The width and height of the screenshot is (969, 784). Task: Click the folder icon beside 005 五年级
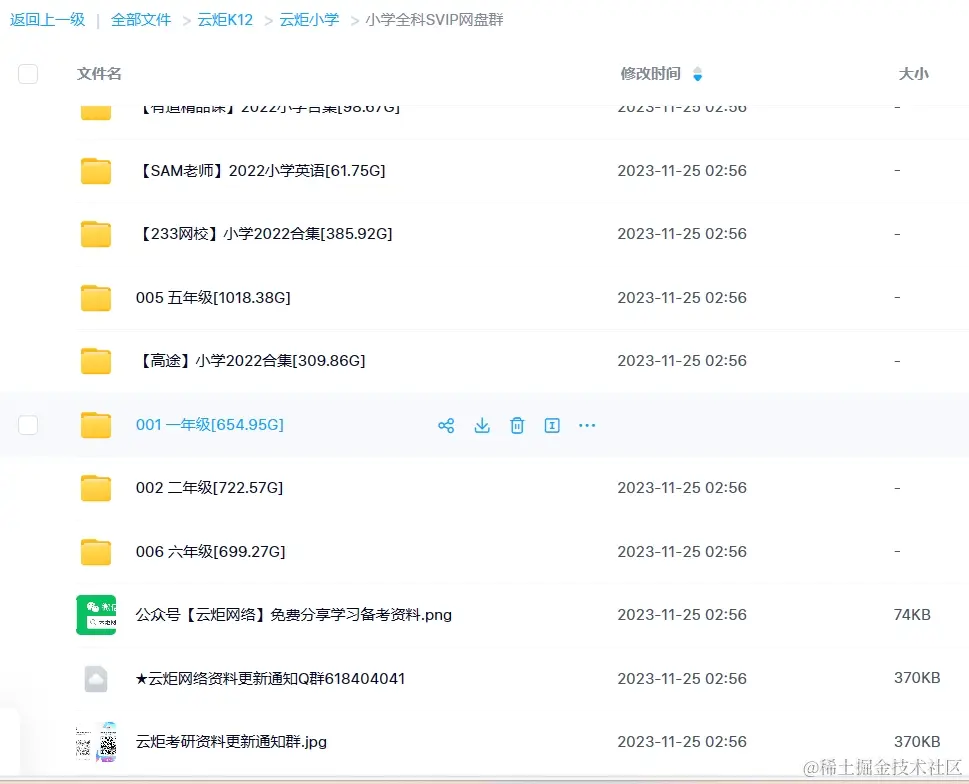click(95, 297)
